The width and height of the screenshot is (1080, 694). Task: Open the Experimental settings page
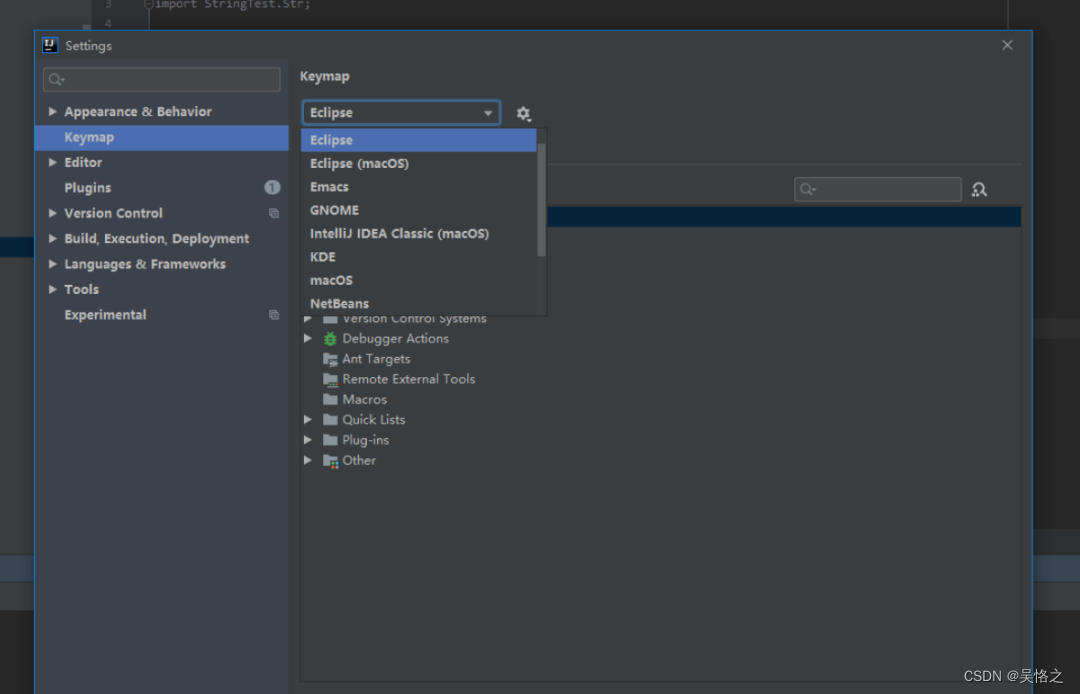pos(162,315)
